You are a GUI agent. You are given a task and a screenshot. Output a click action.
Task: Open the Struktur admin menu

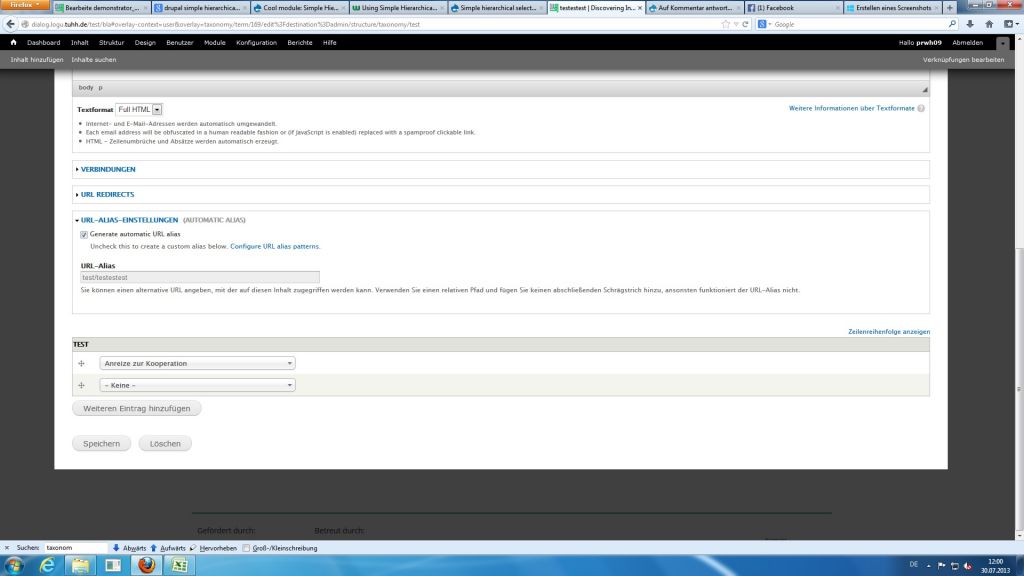pos(111,43)
